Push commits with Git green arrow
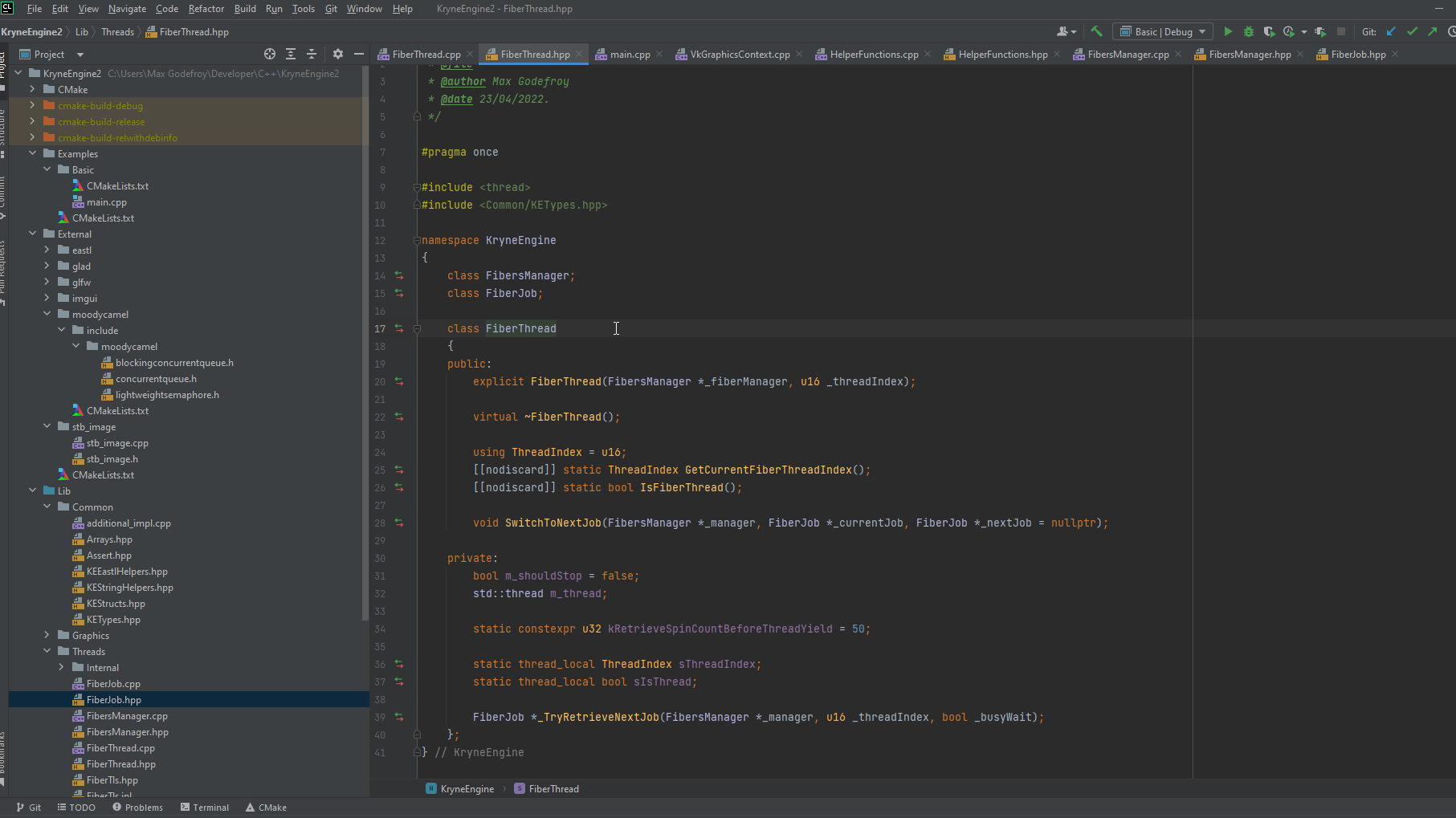The width and height of the screenshot is (1456, 818). coord(1432,31)
